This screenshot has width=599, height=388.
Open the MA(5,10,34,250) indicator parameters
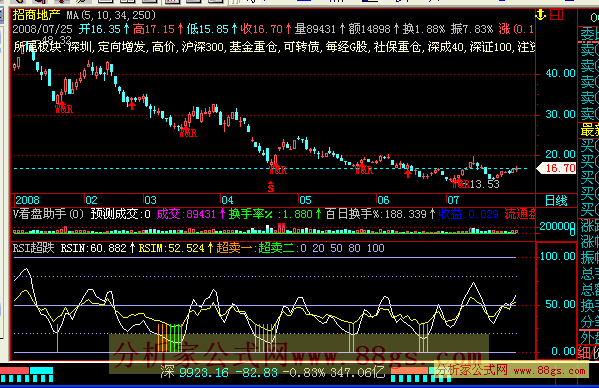(x=111, y=15)
